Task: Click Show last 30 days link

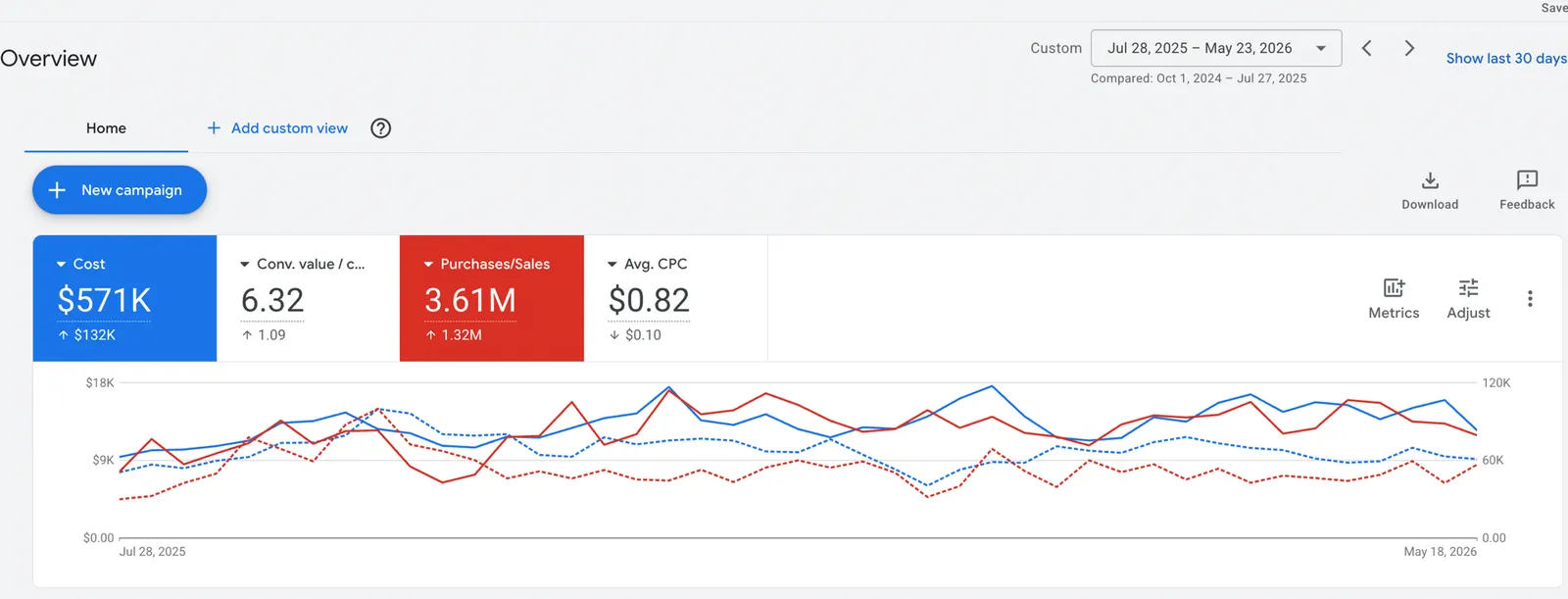Action: coord(1506,59)
